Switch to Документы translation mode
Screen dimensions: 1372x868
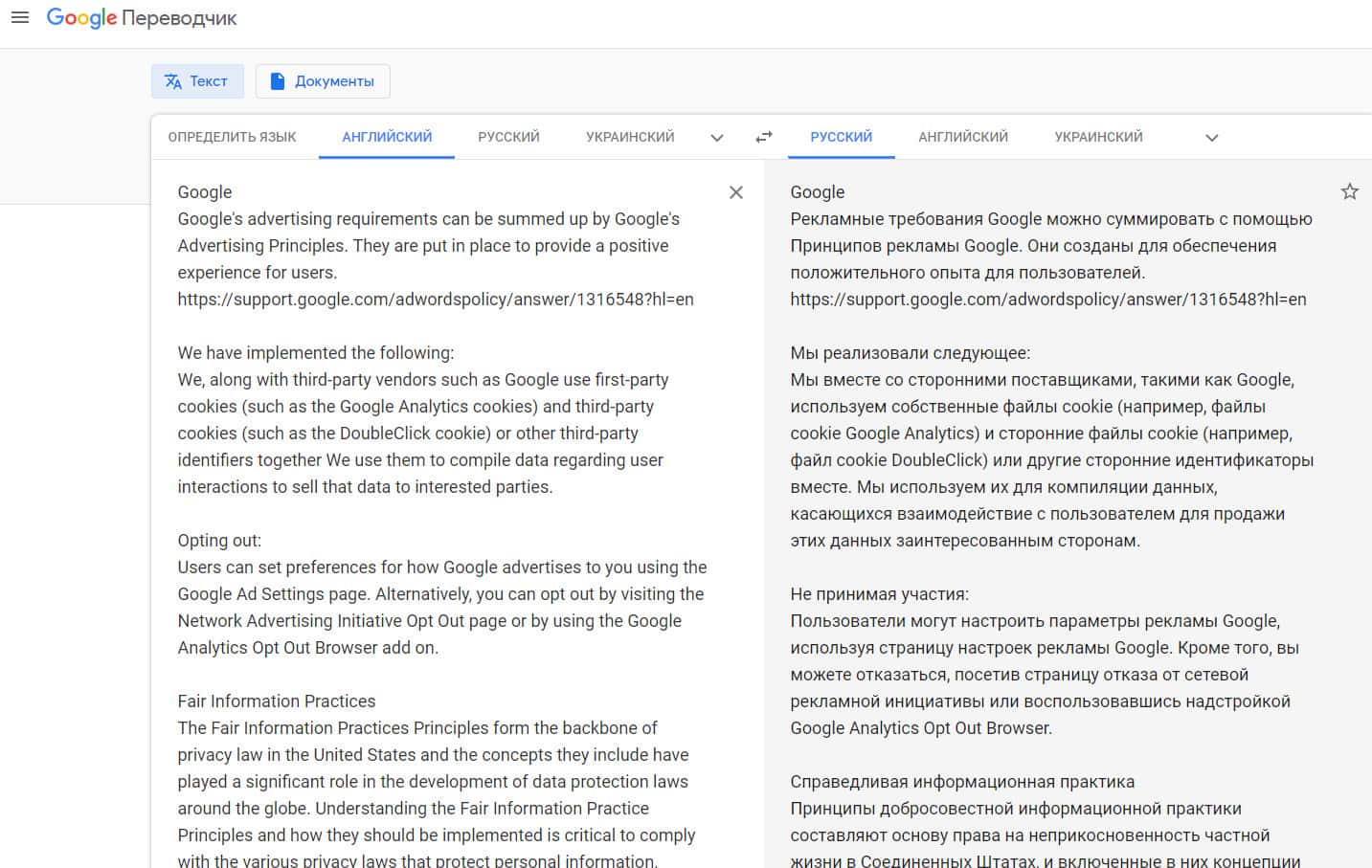point(323,81)
